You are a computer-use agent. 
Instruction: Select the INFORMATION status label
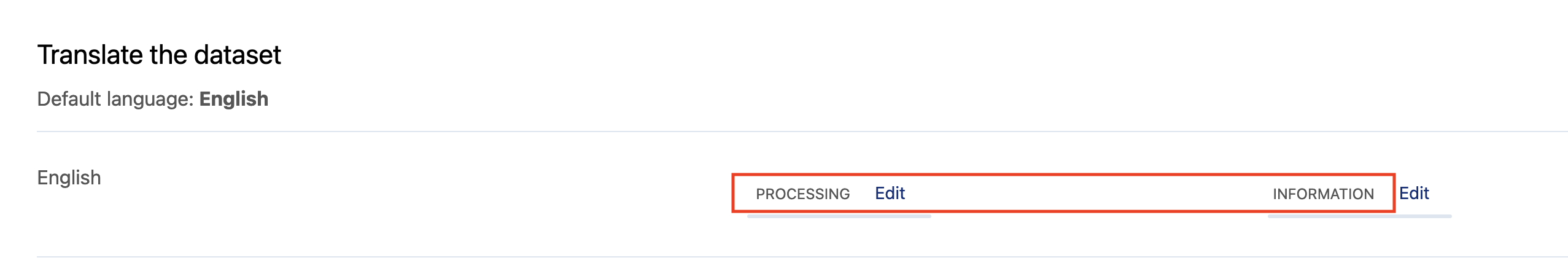1323,194
